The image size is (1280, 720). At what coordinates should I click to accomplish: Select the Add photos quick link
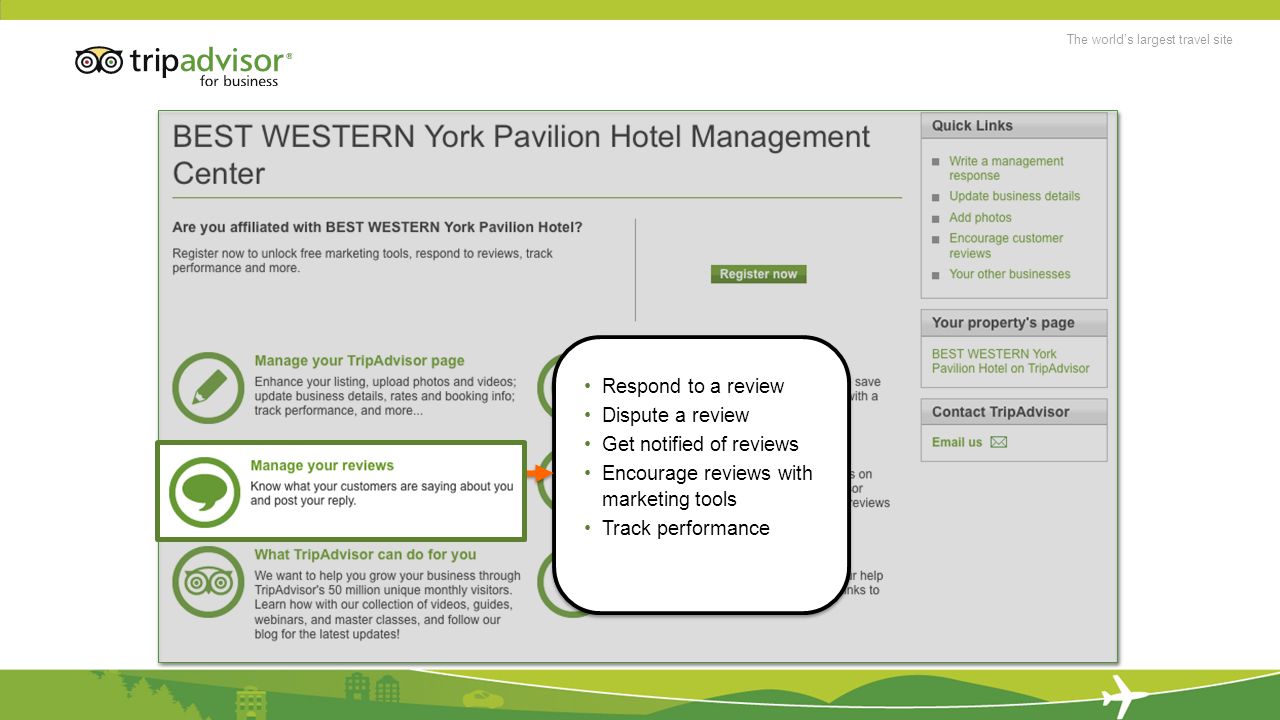(980, 217)
